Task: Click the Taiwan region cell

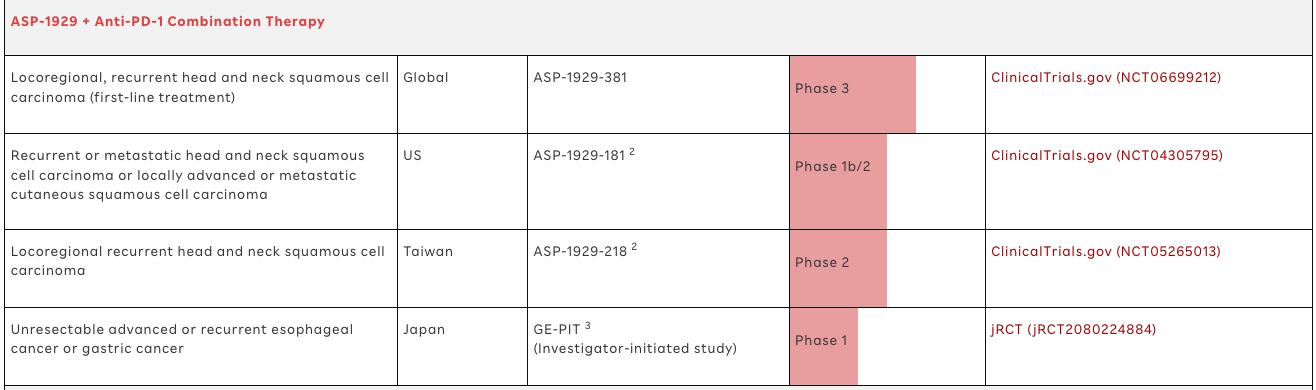Action: tap(428, 251)
